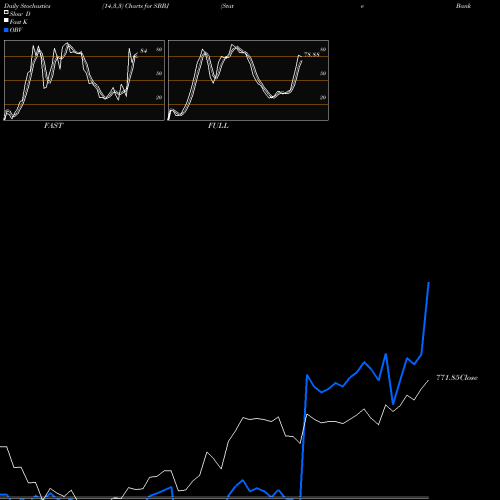500x500 pixels.
Task: Click the Slow D legend swatch
Action: [6, 12]
